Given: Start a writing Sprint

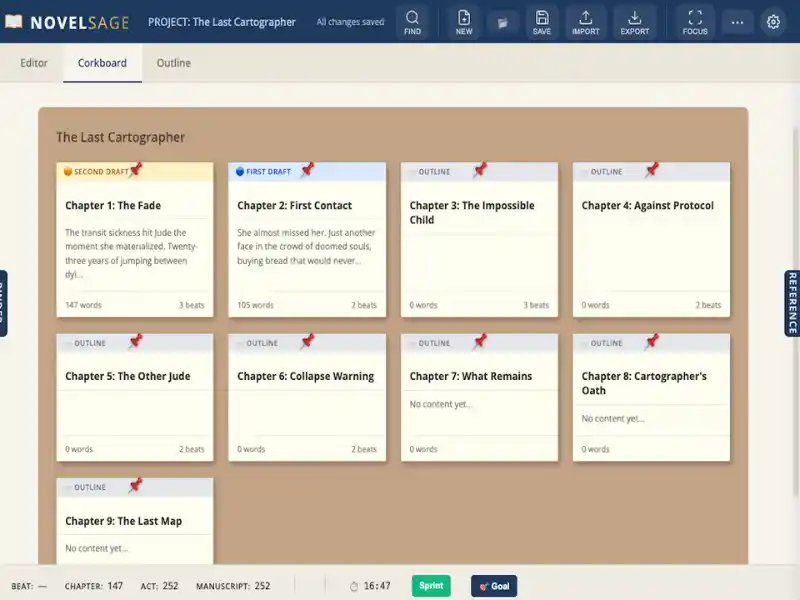Looking at the screenshot, I should coord(431,586).
